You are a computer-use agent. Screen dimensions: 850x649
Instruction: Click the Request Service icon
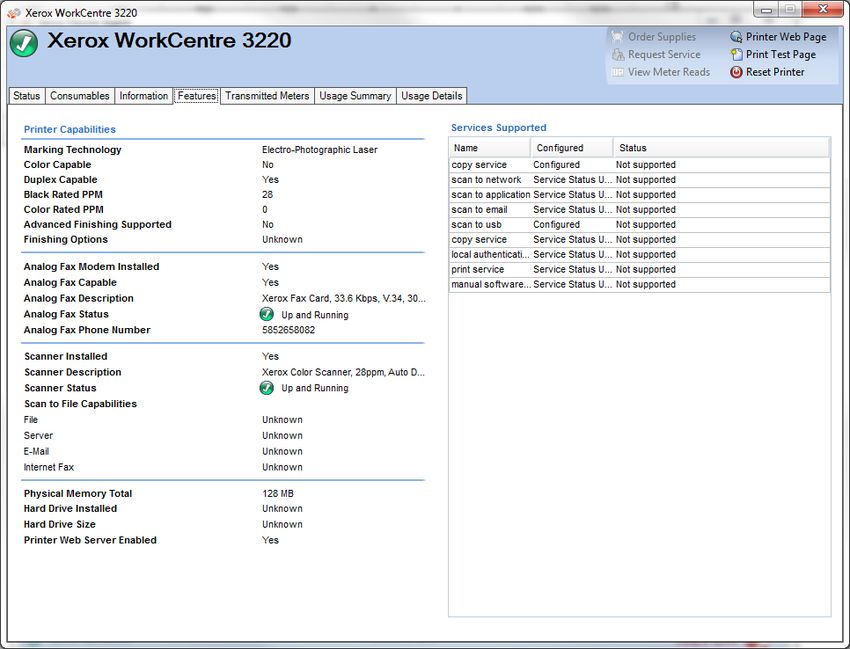pos(617,54)
